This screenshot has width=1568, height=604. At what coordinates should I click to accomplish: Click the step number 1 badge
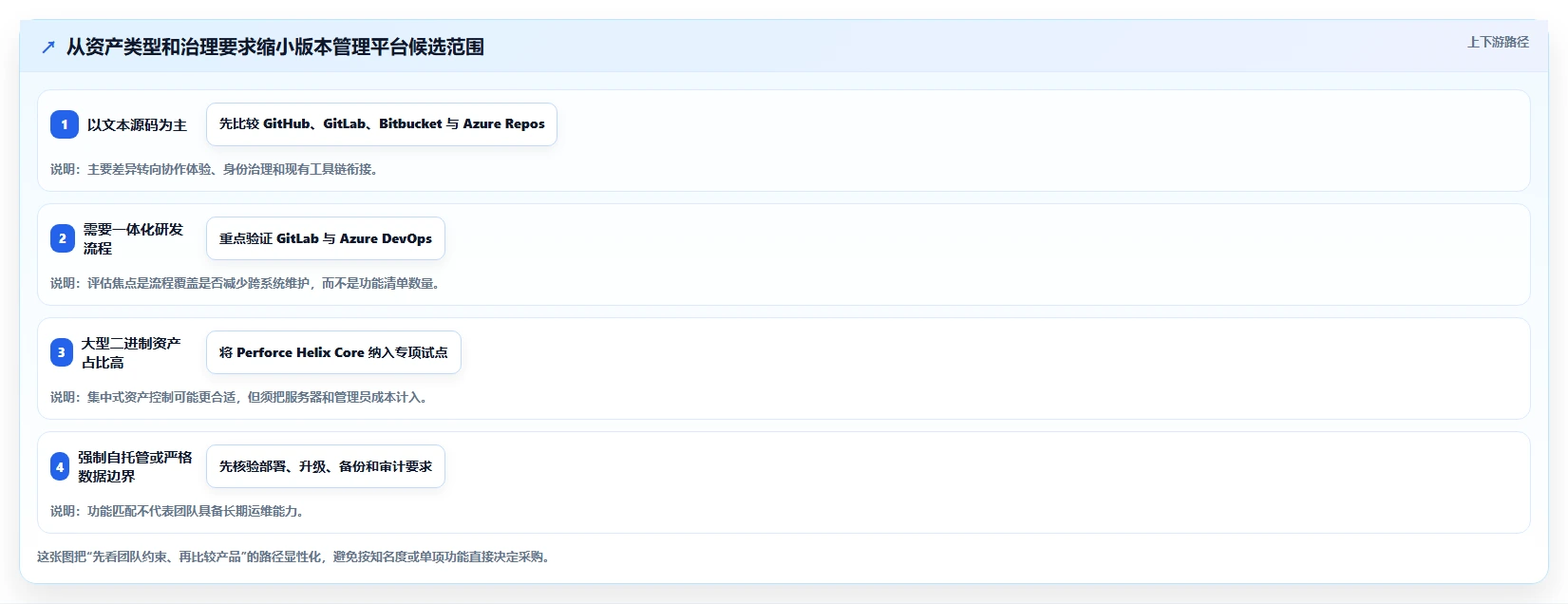65,124
